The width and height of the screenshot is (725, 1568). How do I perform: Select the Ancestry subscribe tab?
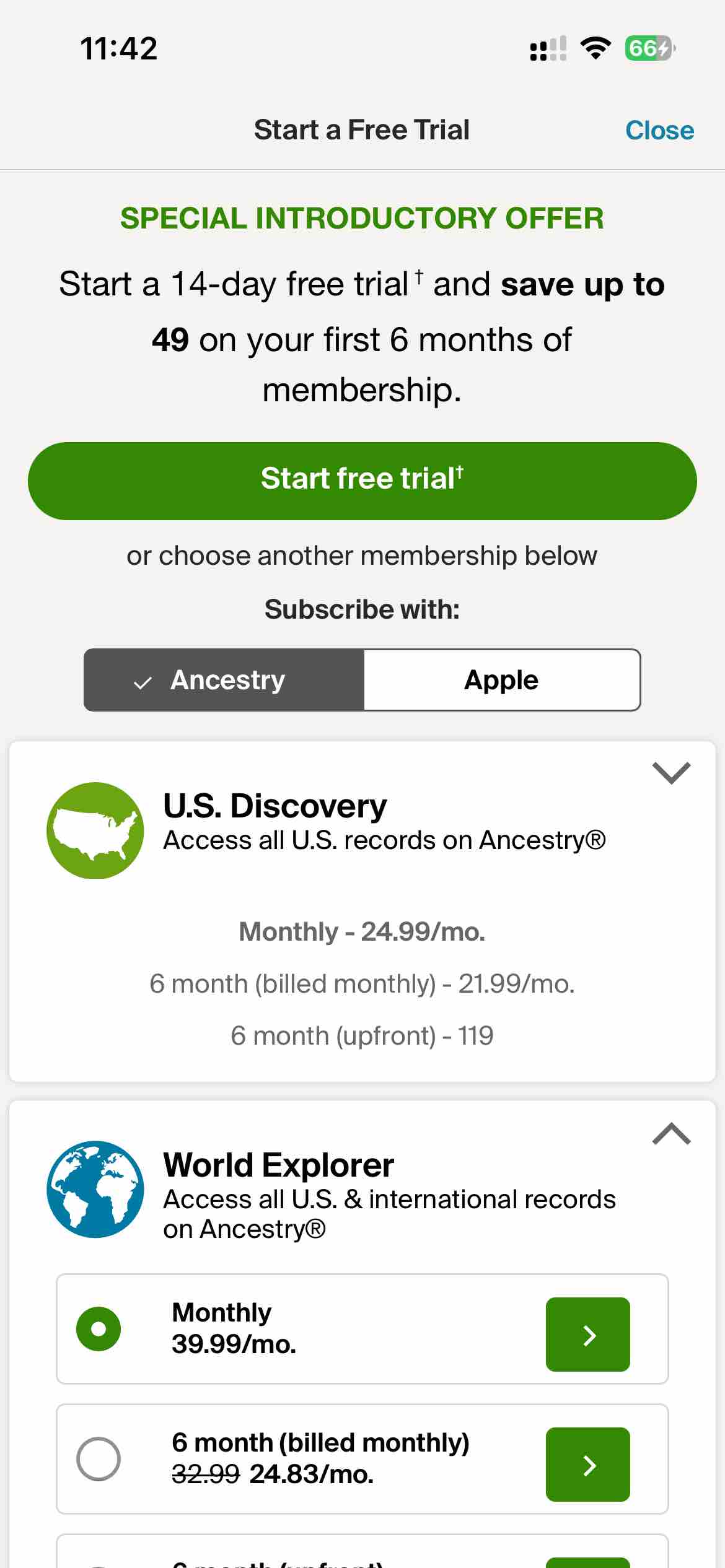[x=224, y=679]
